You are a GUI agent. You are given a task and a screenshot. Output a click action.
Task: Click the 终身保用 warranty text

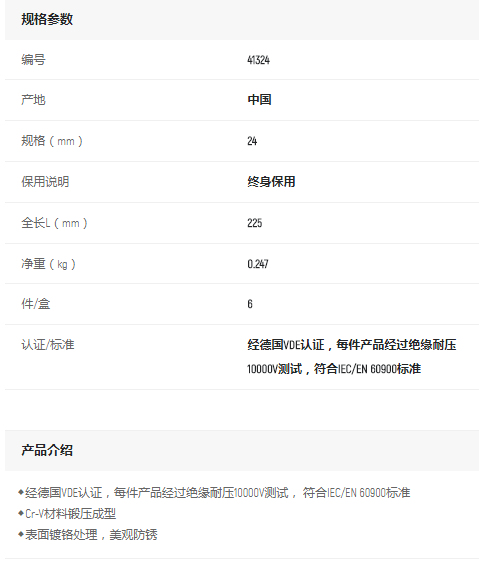(271, 182)
